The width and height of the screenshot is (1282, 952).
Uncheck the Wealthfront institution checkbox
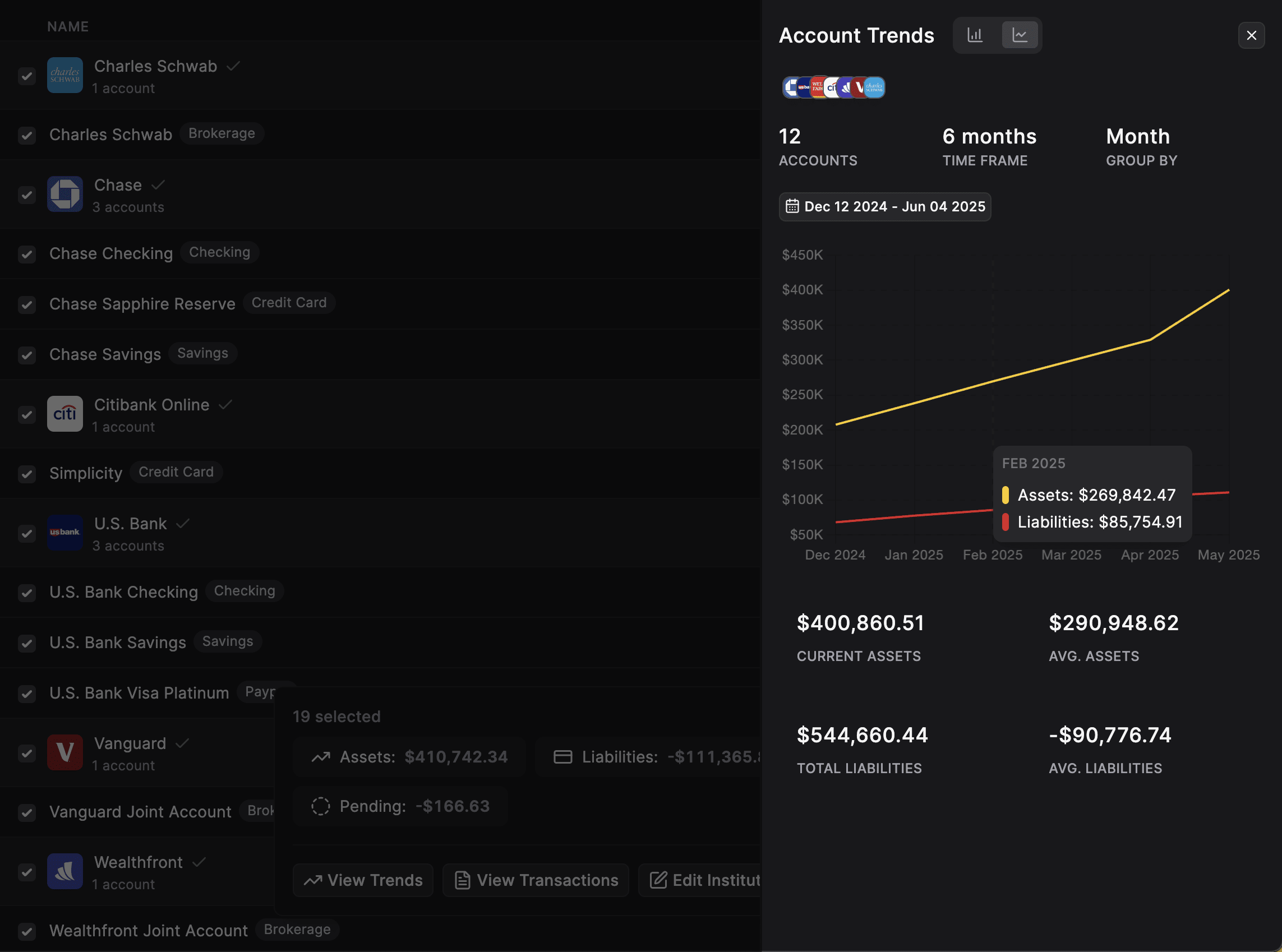point(26,872)
